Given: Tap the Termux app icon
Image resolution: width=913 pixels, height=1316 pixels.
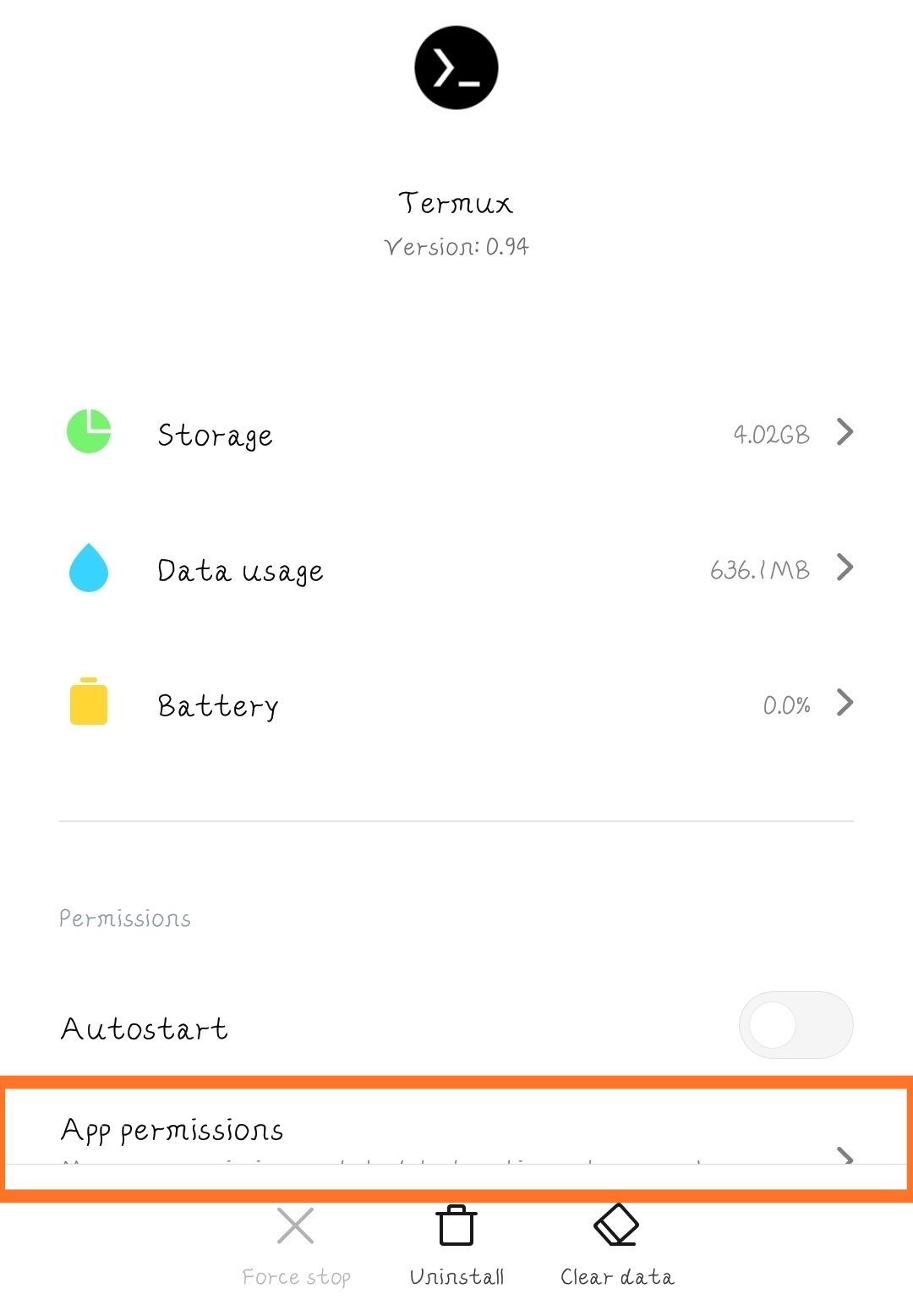Looking at the screenshot, I should pos(456,68).
